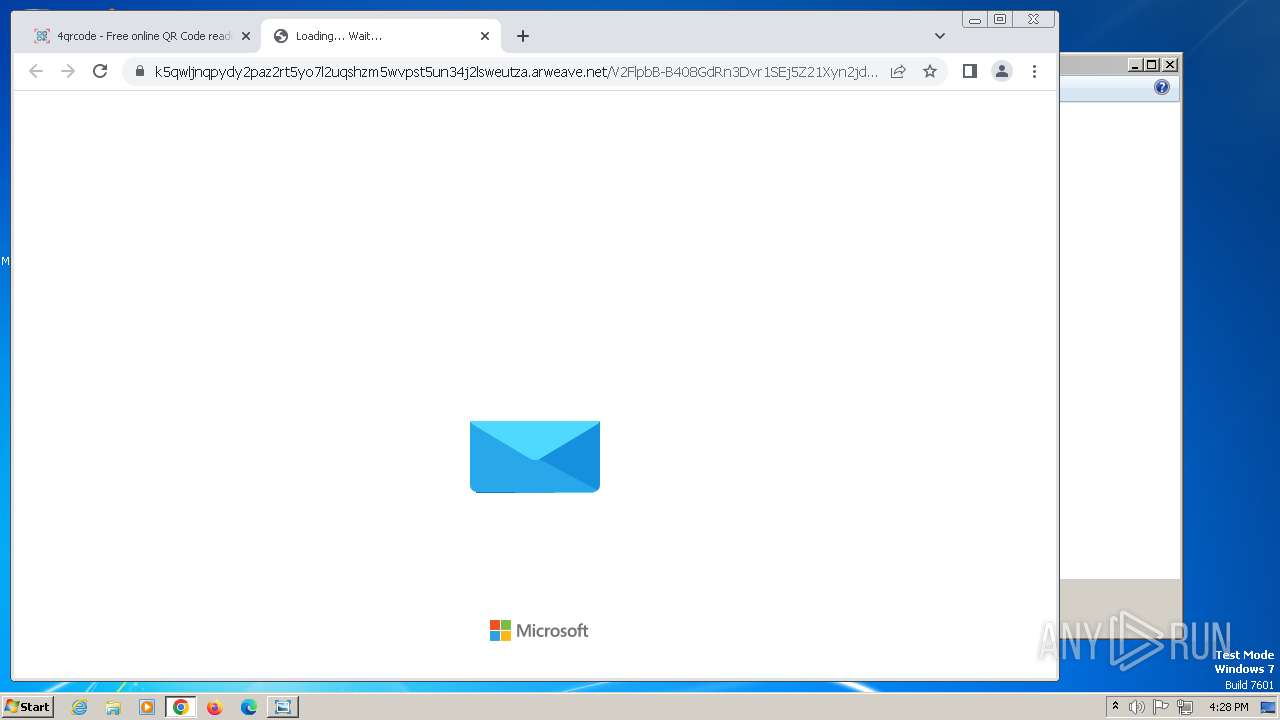Click the Microsoft logo on the page
Screen dimensions: 1280x720
pos(539,630)
